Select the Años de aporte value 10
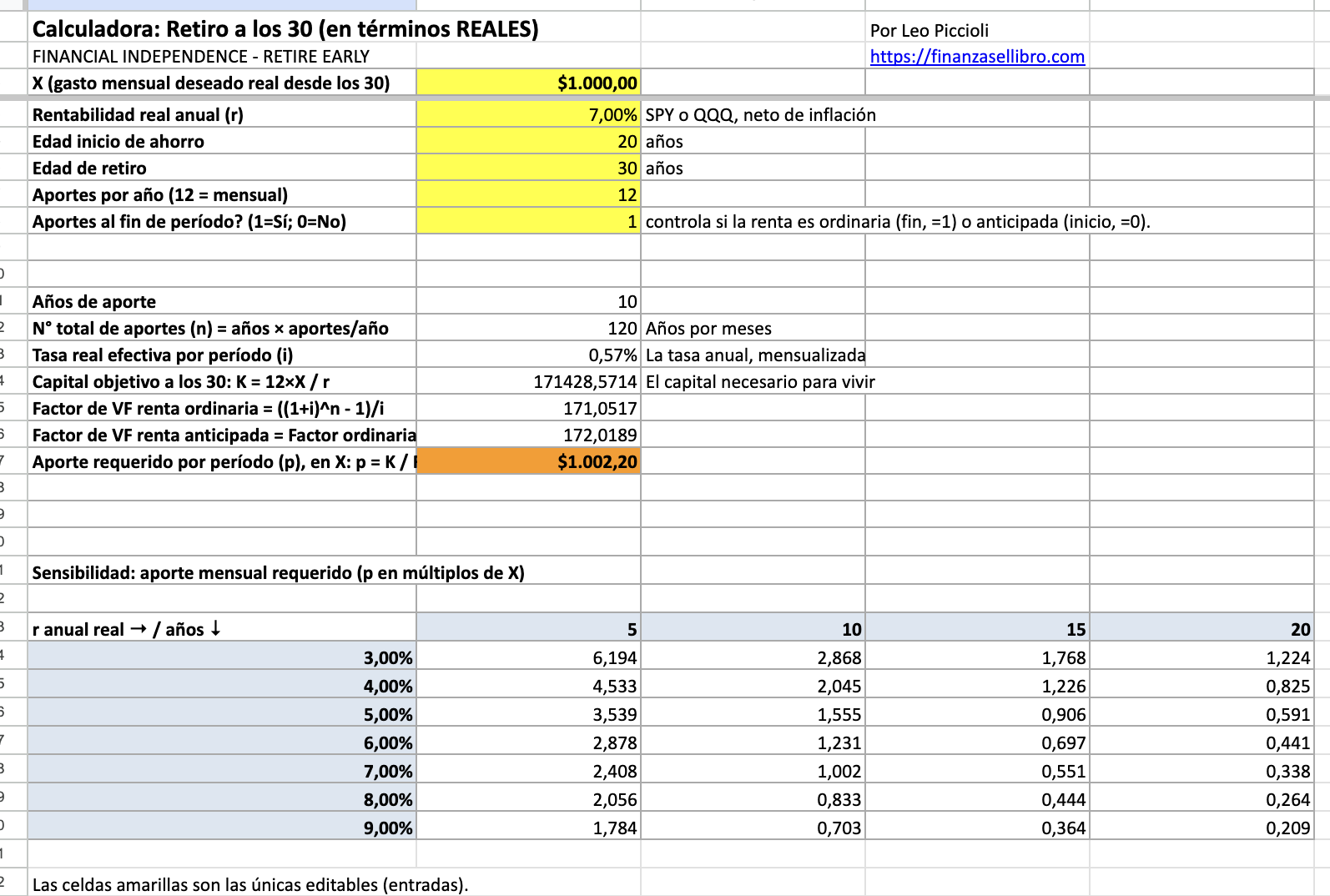This screenshot has height=896, width=1330. point(528,301)
